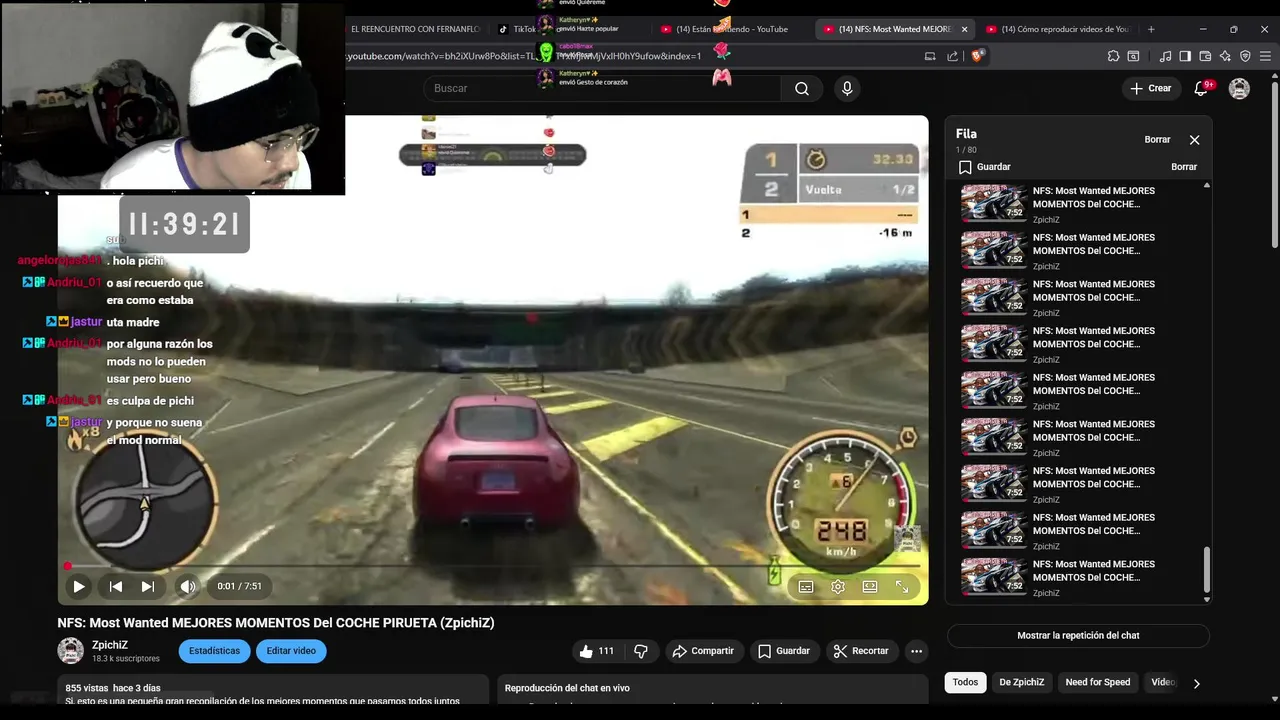The width and height of the screenshot is (1280, 720).
Task: Click Borrar in the Guardar row
Action: (1184, 167)
